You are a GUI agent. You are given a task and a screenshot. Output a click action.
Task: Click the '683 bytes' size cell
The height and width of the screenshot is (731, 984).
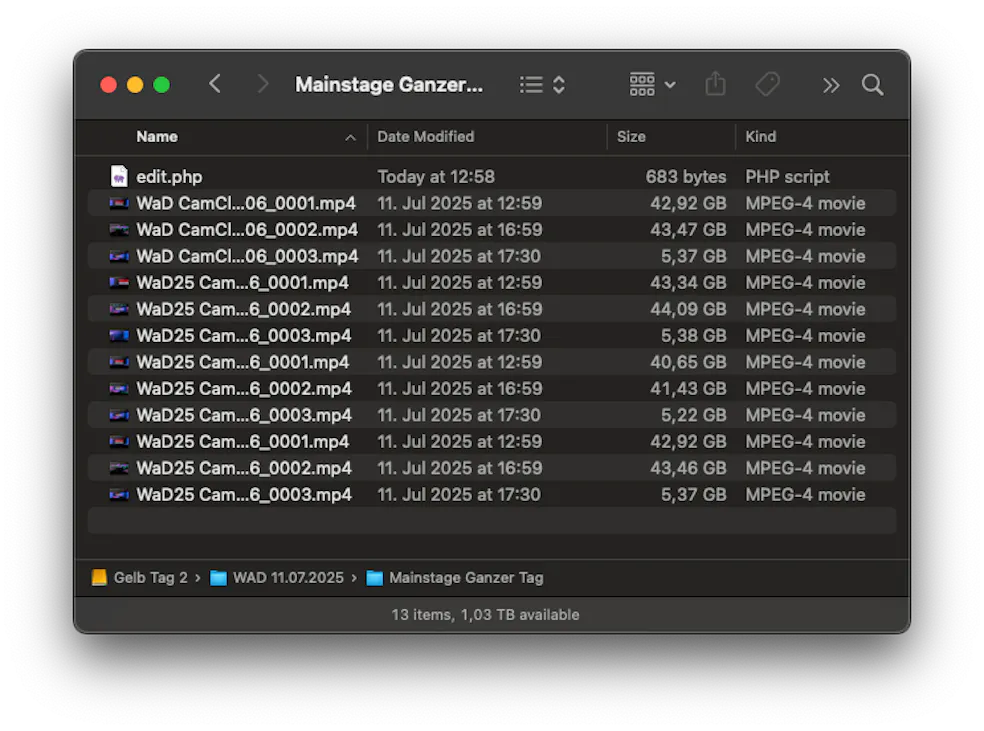coord(686,177)
